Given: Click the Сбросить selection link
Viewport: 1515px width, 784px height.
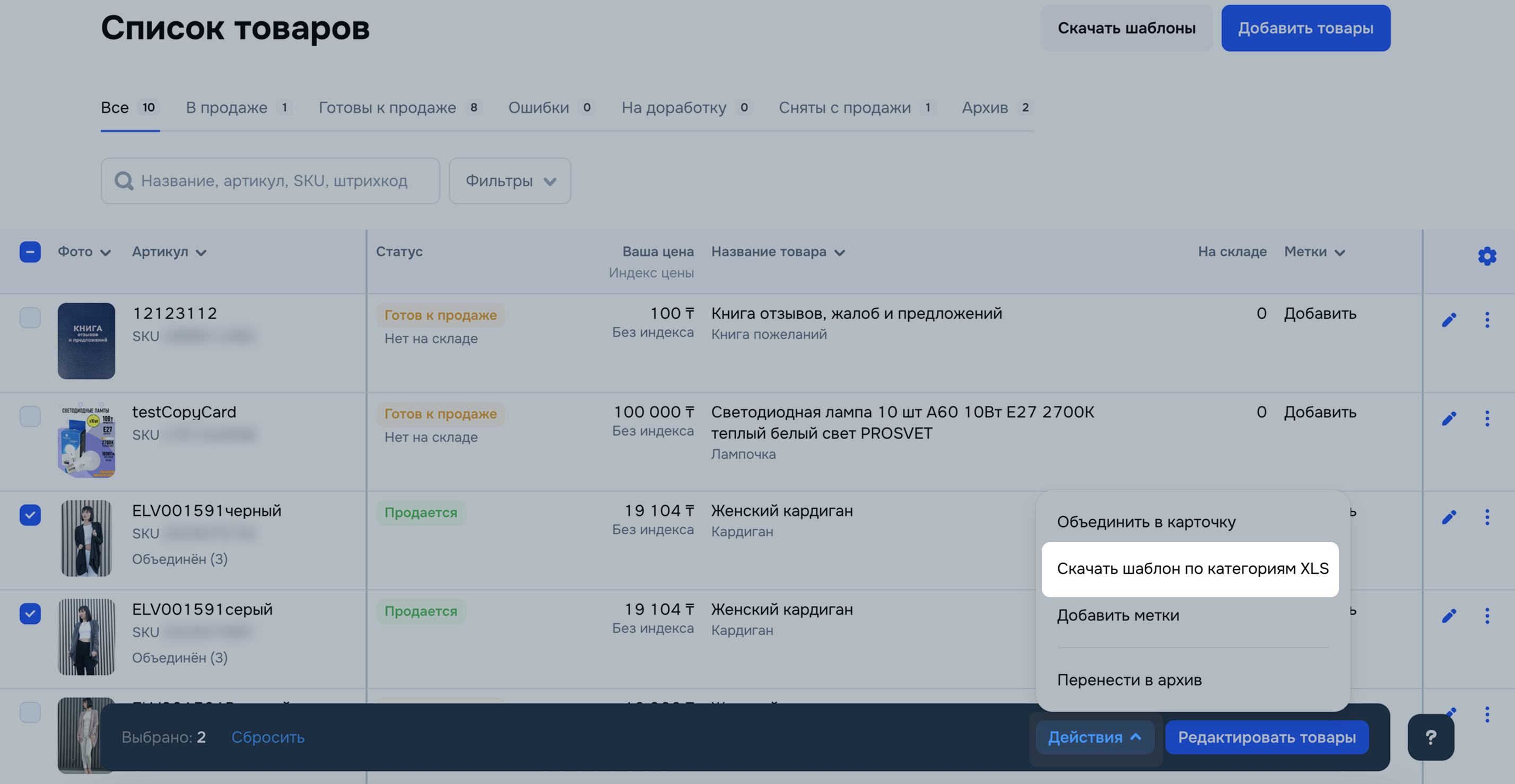Looking at the screenshot, I should coord(267,737).
